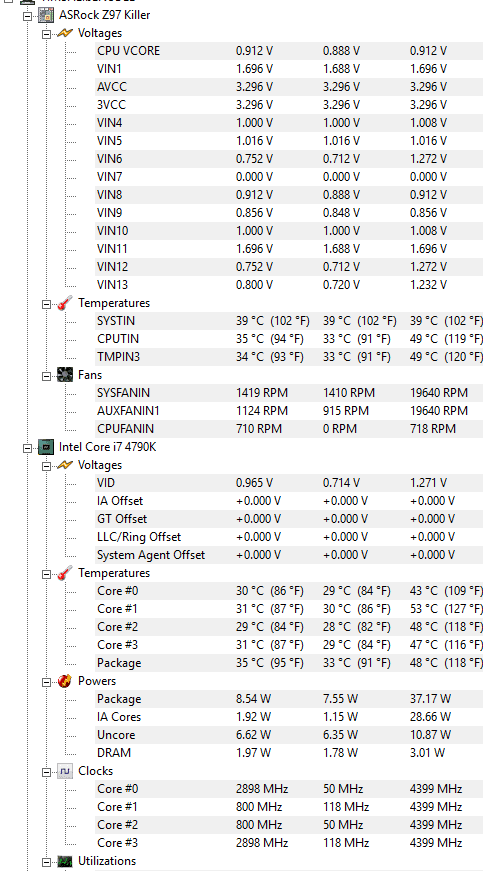Click the Fans icon
Screen dimensions: 483x871
pyautogui.click(x=65, y=375)
